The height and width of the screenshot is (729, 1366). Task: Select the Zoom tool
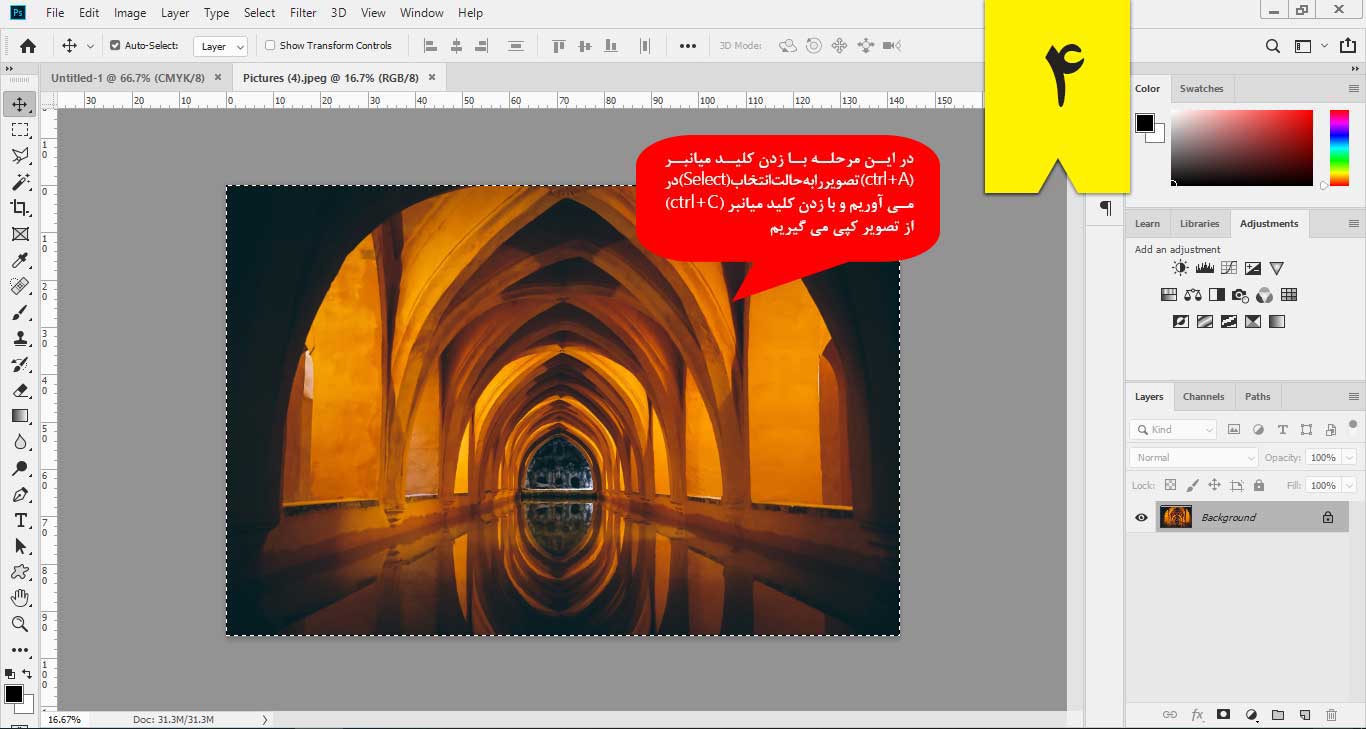(x=20, y=624)
